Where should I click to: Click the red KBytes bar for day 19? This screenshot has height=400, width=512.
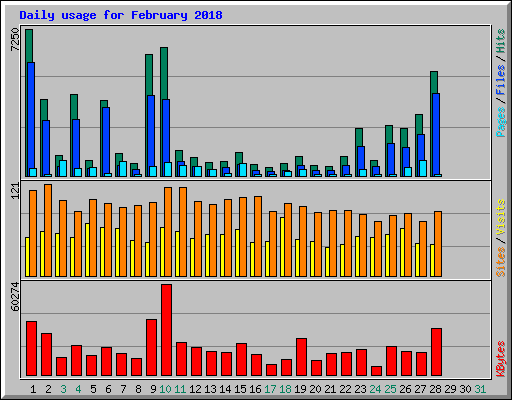(x=301, y=357)
